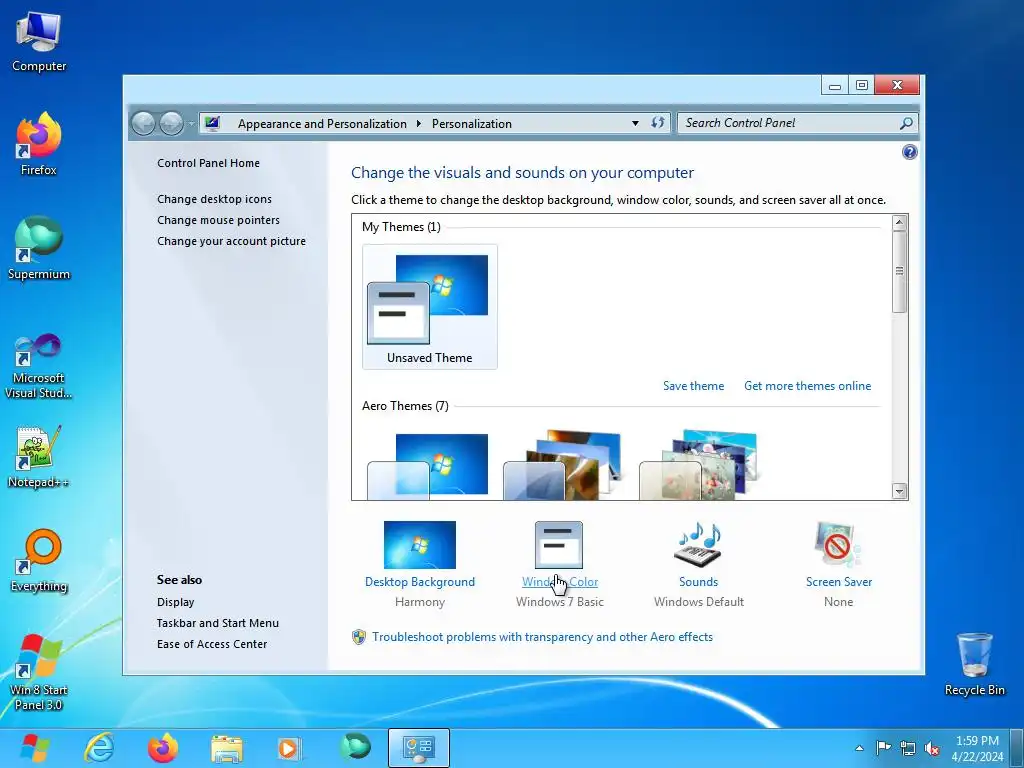Select the third Aero theme with flowers
Image resolution: width=1024 pixels, height=768 pixels.
pyautogui.click(x=697, y=465)
